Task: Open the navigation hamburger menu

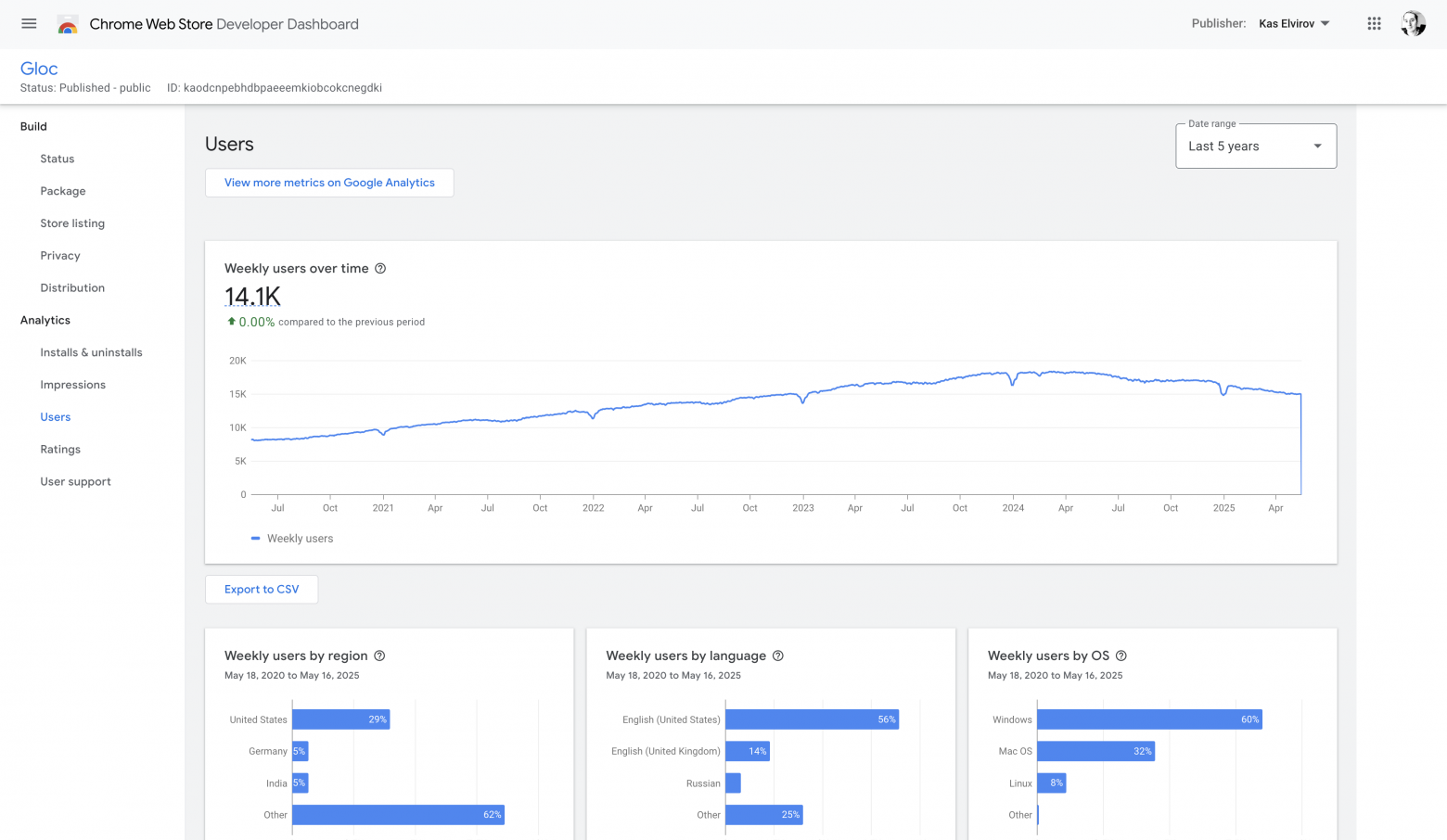Action: point(28,23)
